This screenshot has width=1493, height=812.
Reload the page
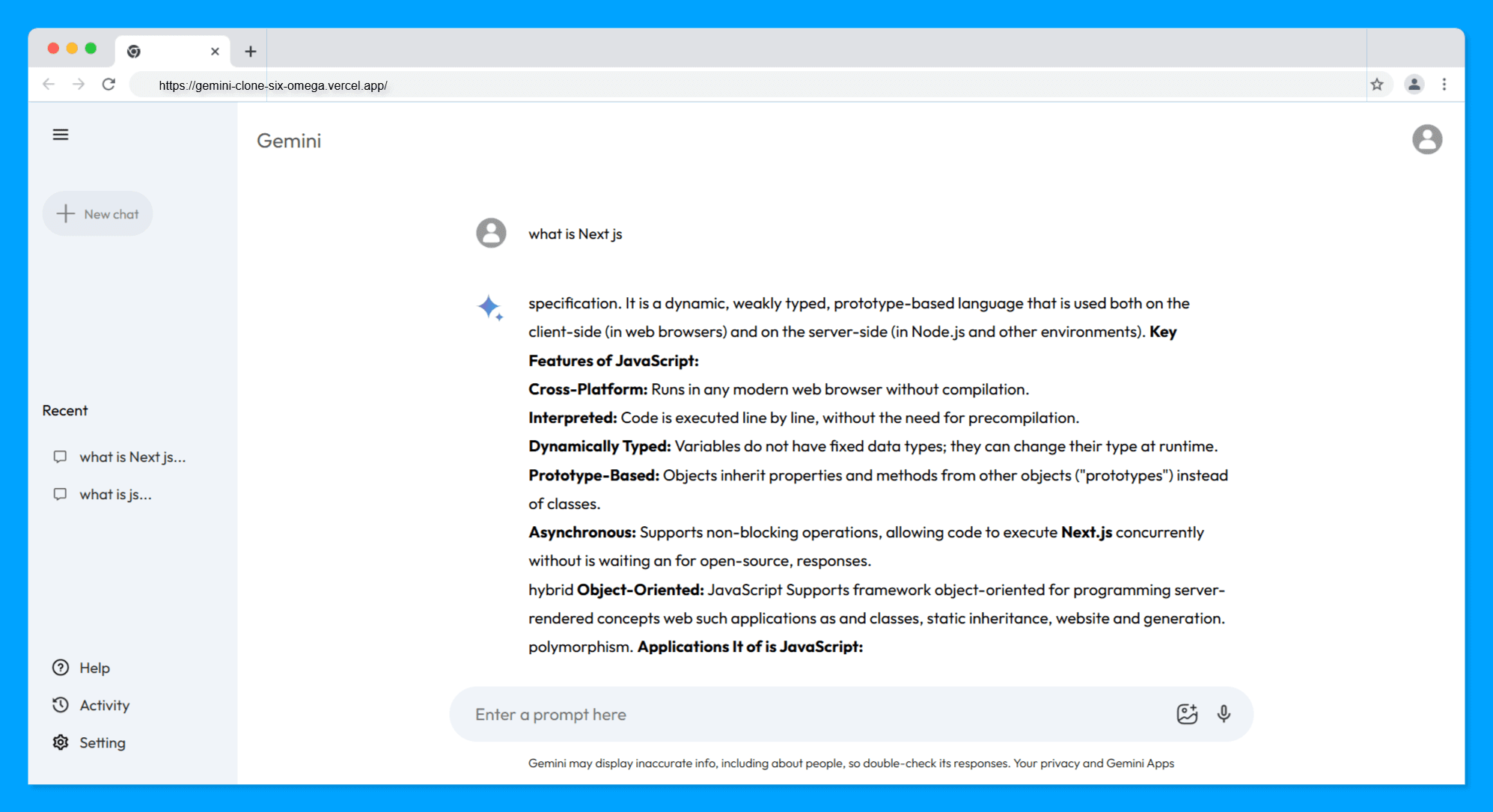pyautogui.click(x=109, y=85)
